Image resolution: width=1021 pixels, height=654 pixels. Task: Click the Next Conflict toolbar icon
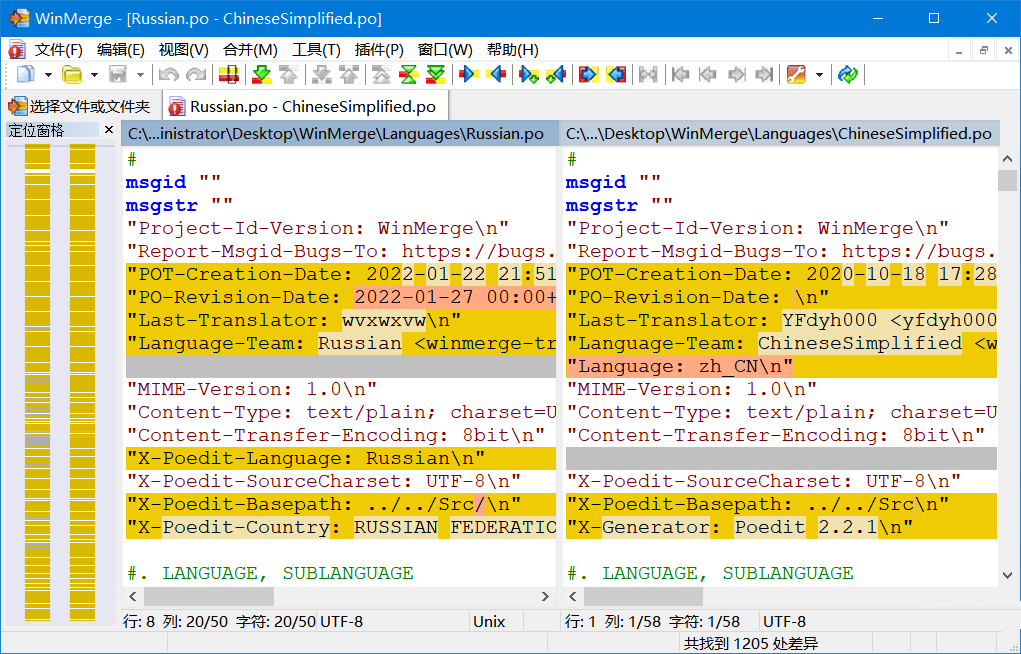click(322, 75)
